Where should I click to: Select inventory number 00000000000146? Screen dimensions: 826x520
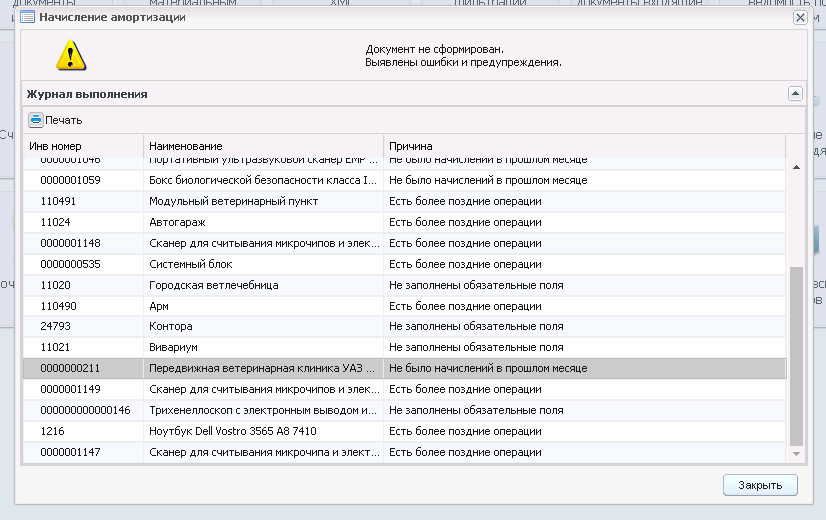pos(85,410)
